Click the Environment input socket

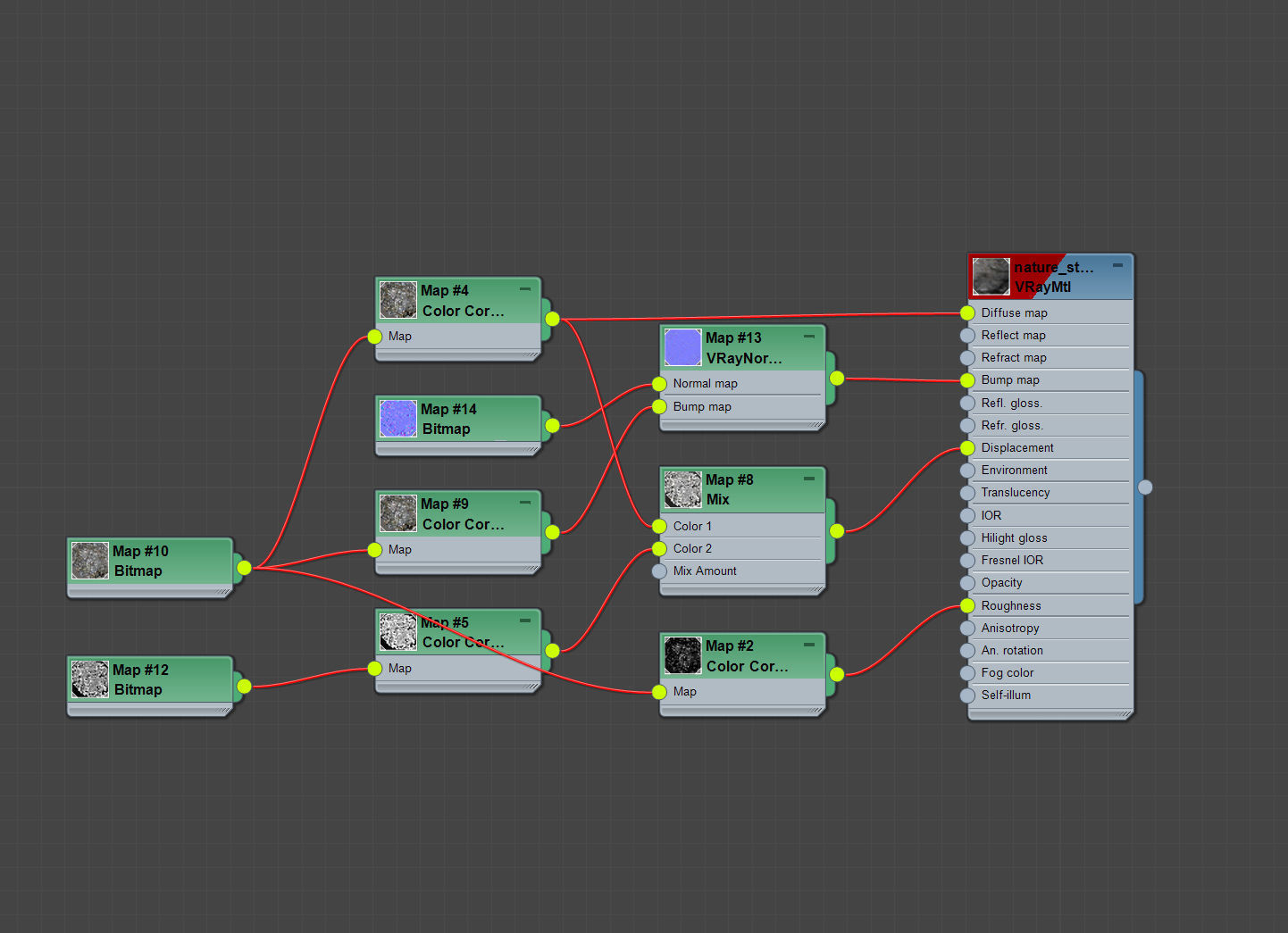967,471
